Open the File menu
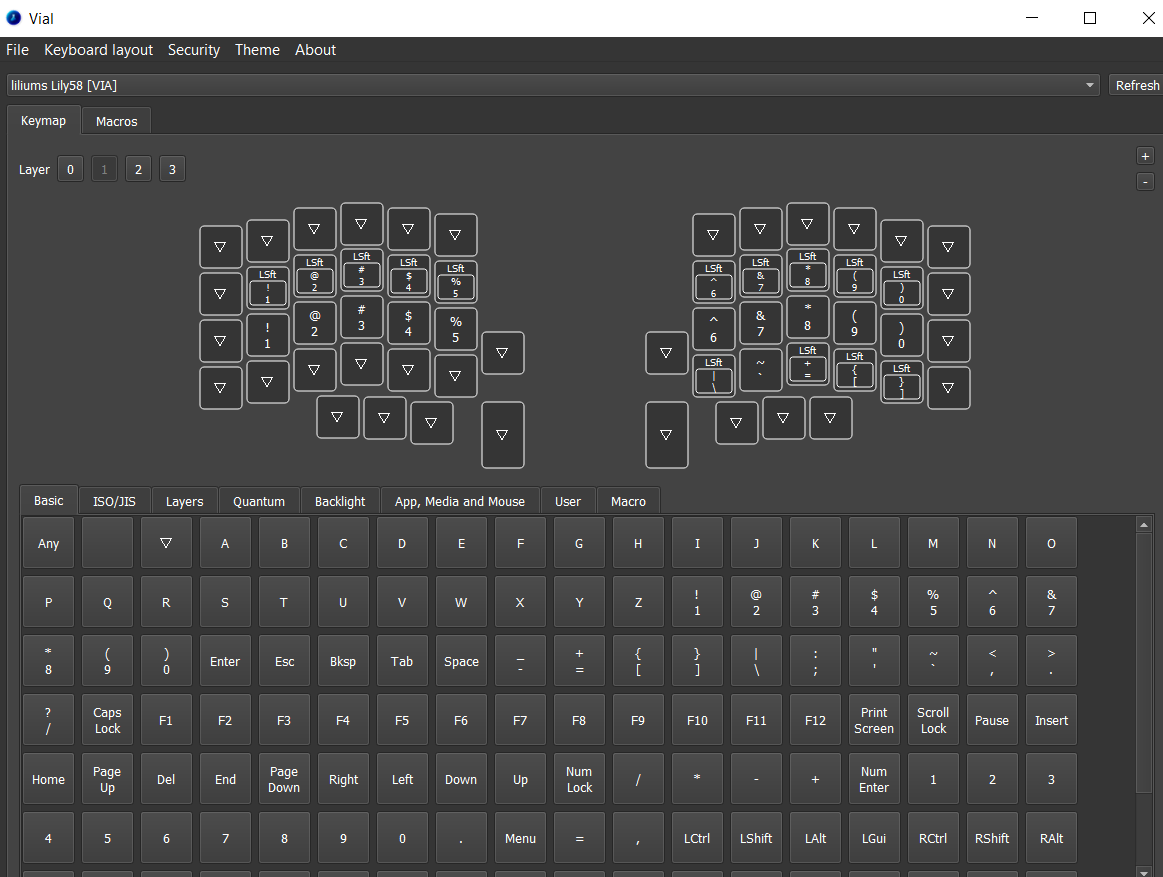Image resolution: width=1163 pixels, height=877 pixels. tap(17, 50)
